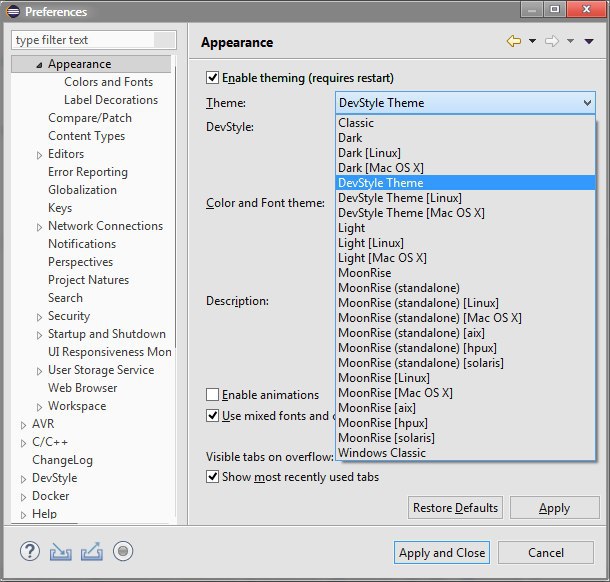
Task: Open Content Types preferences page
Action: click(86, 136)
